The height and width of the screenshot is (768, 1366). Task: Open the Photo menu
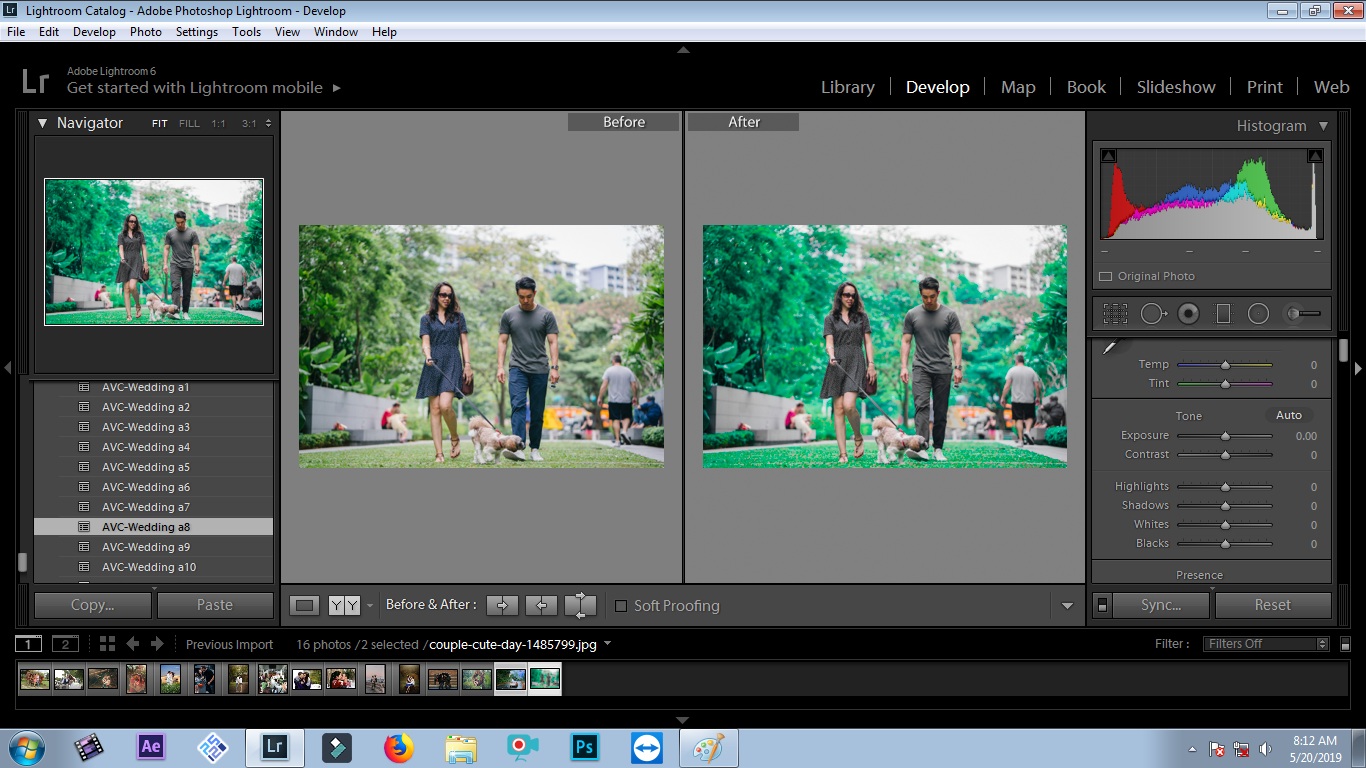(145, 32)
